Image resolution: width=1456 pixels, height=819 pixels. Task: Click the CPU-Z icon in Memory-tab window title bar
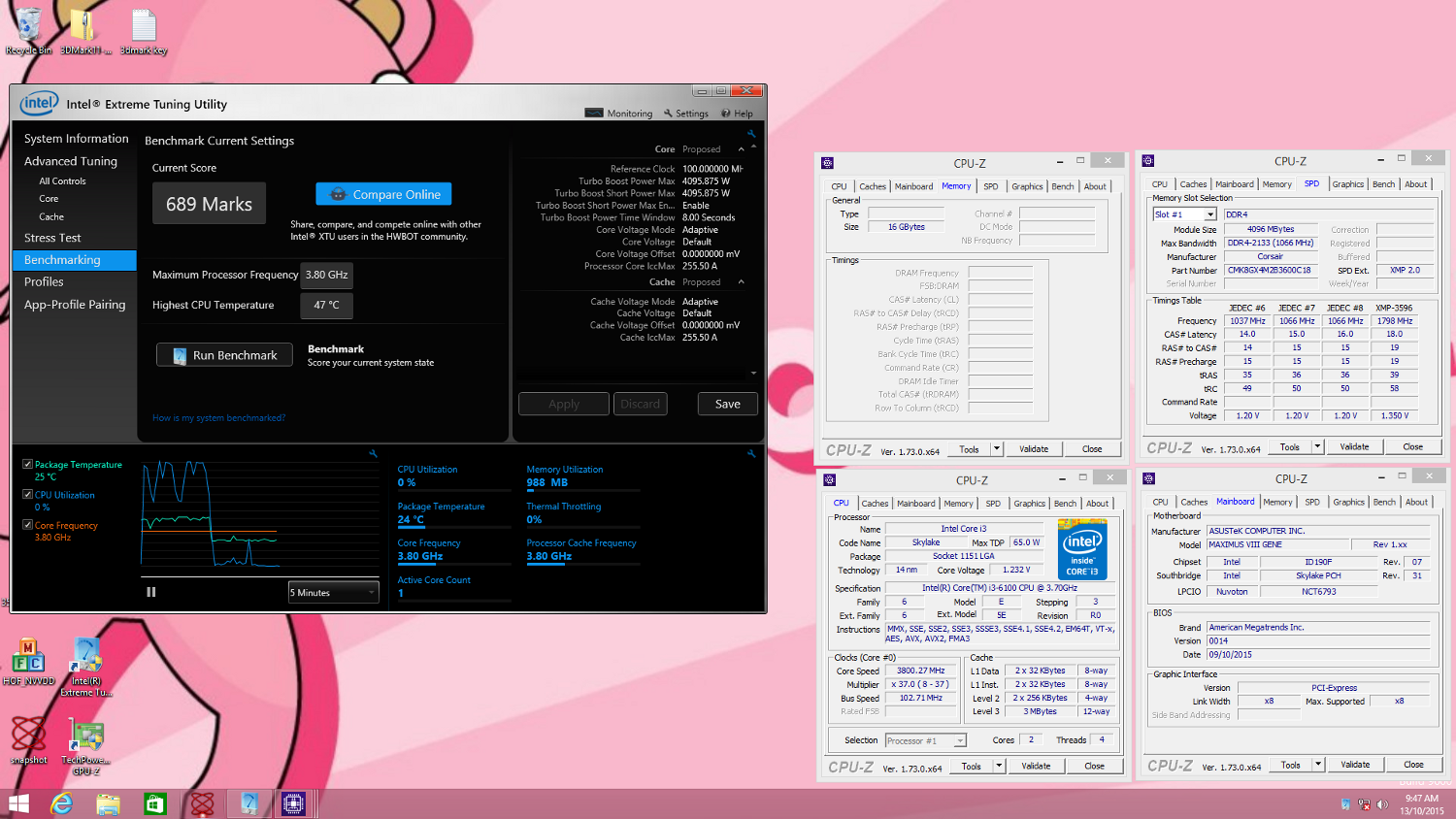click(x=828, y=162)
